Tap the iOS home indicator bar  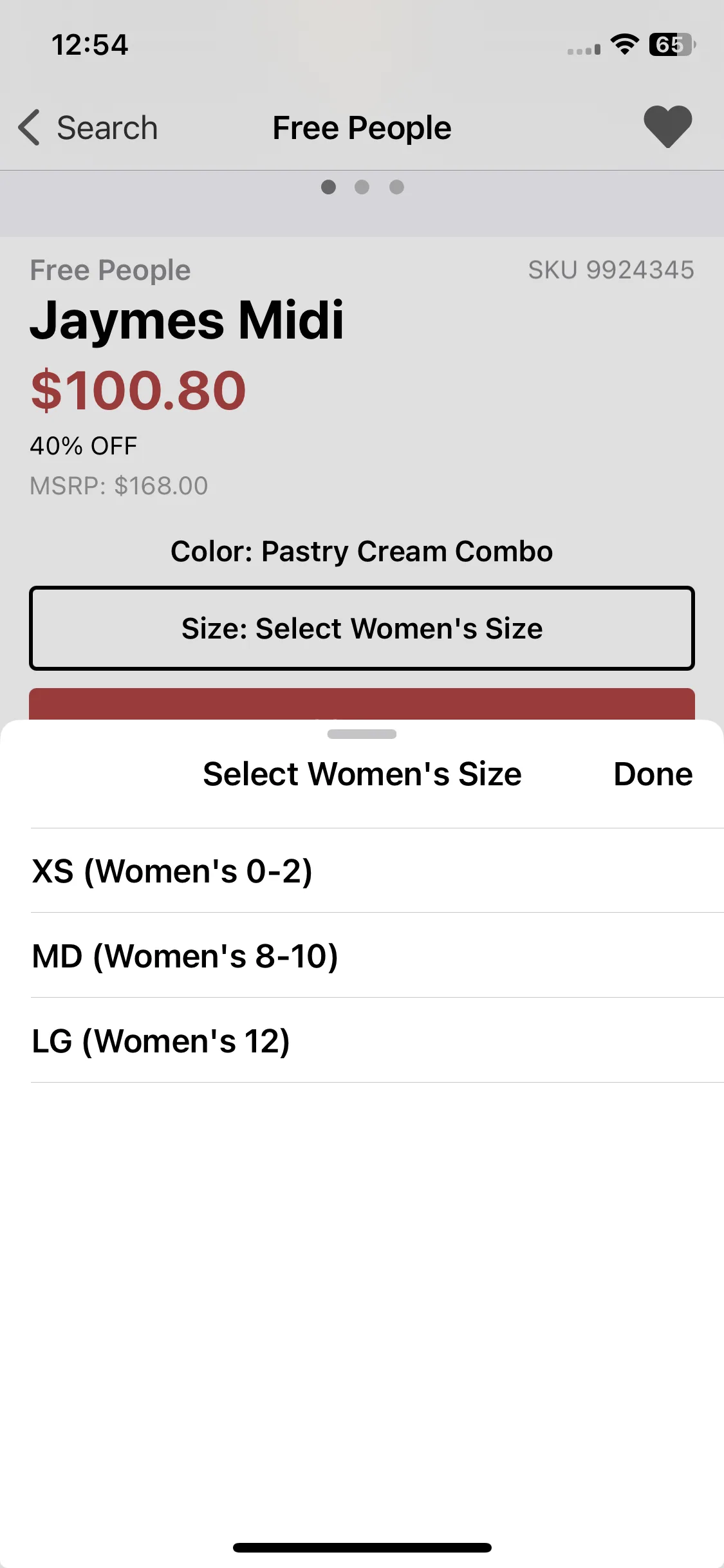tap(362, 1547)
